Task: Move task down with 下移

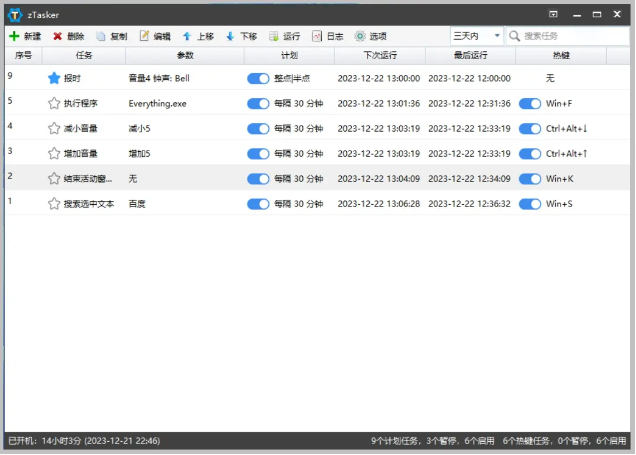Action: click(241, 36)
